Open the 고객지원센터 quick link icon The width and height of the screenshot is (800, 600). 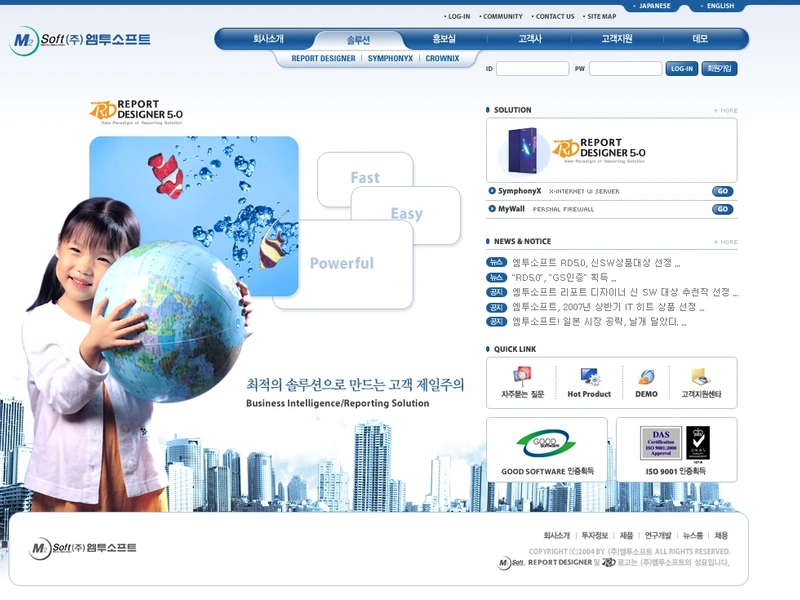coord(700,378)
